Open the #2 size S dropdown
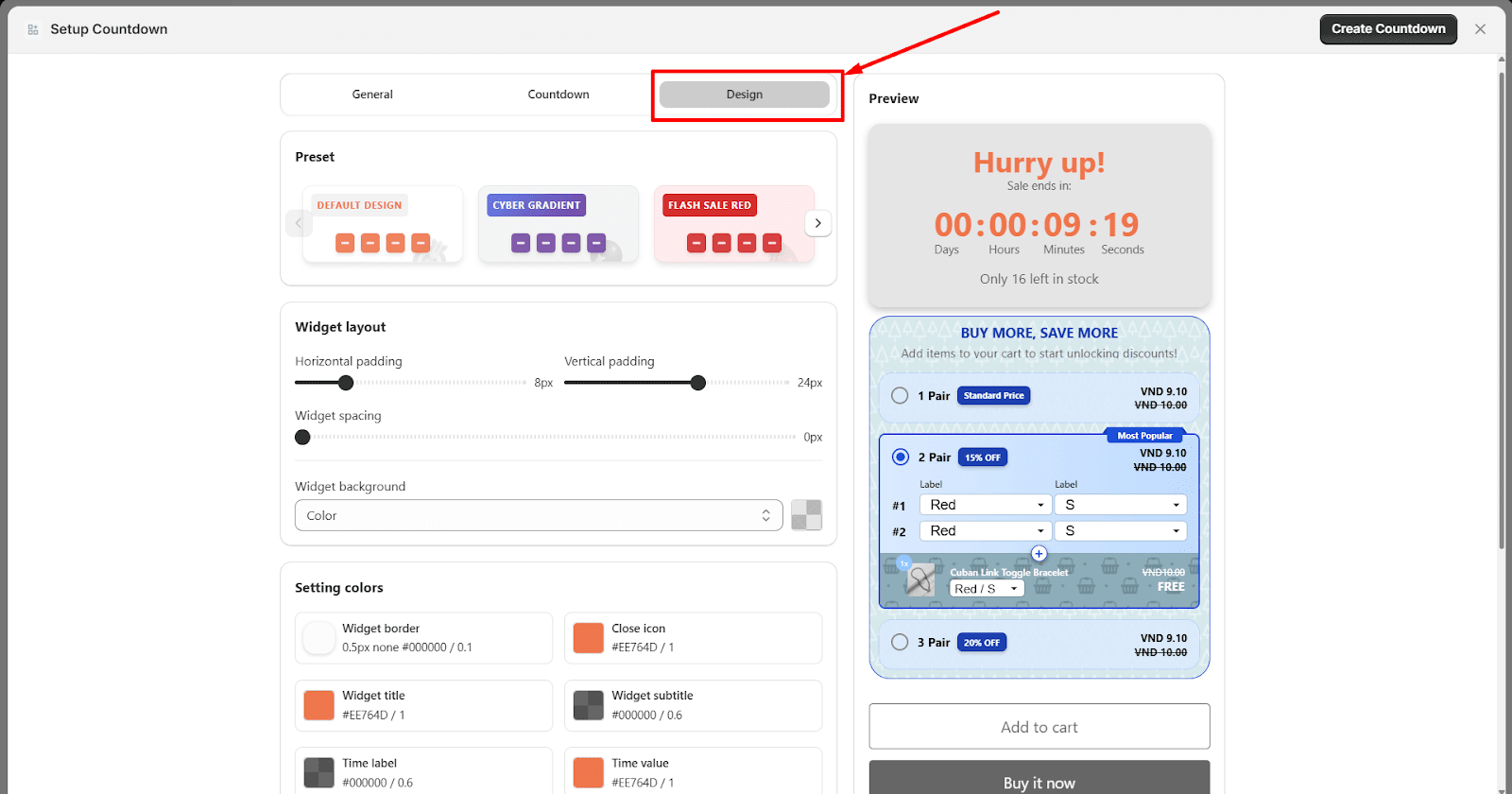 click(1121, 531)
